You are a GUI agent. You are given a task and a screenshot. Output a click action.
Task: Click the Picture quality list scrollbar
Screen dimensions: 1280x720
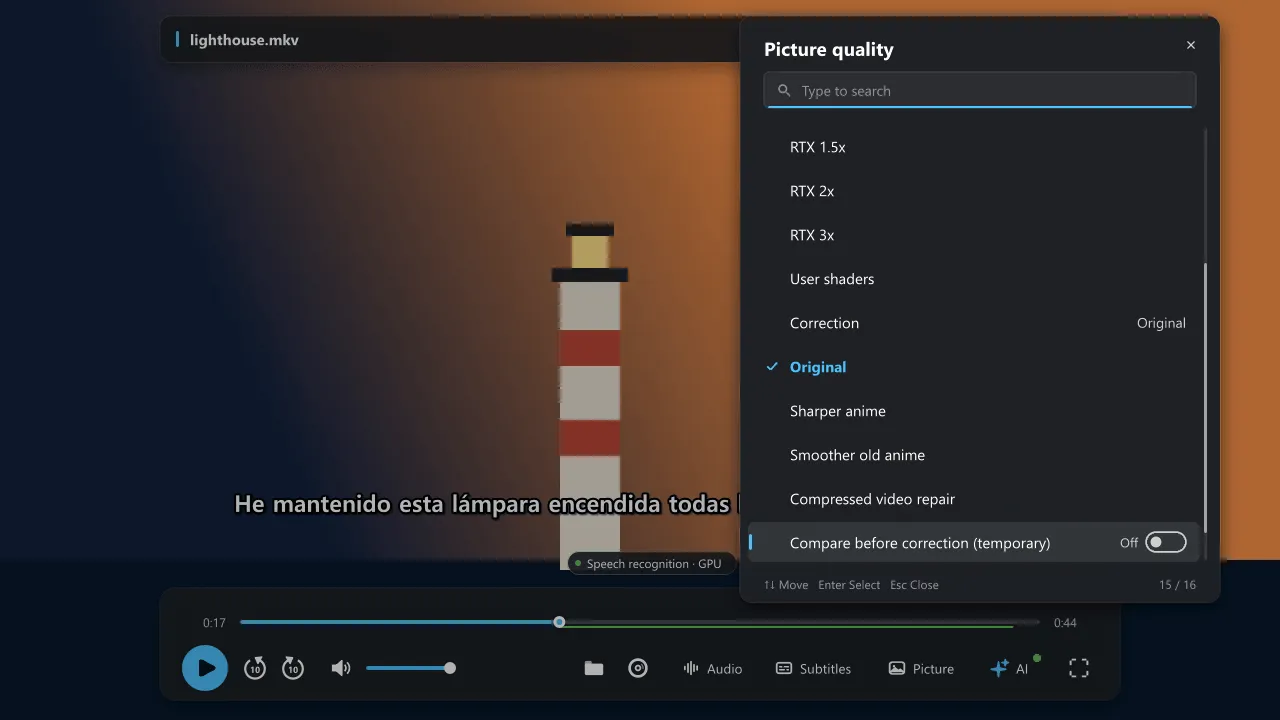click(x=1205, y=397)
